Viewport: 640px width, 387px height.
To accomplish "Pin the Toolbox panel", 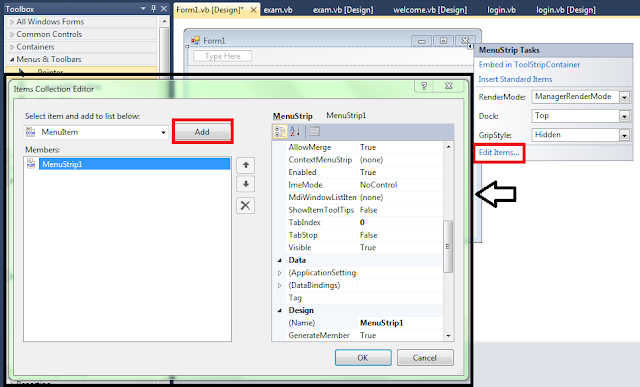I will point(153,9).
